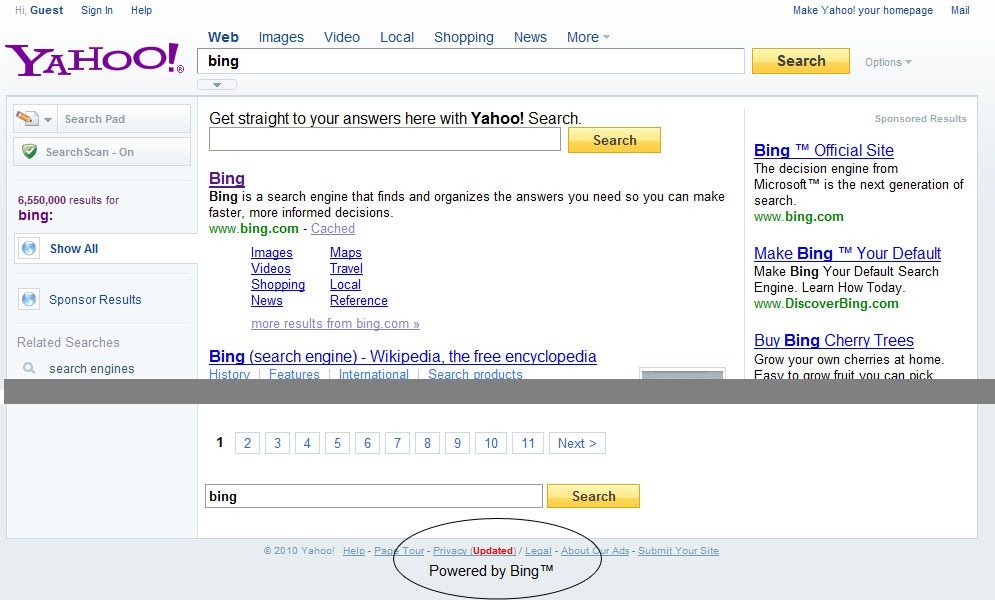995x600 pixels.
Task: Click the Images sitelink under Bing
Action: coord(272,252)
